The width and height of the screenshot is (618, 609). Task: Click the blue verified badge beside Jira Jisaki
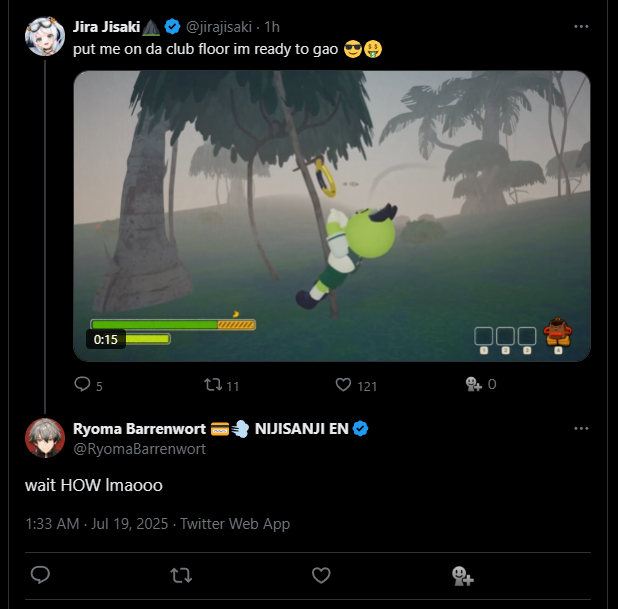tap(172, 27)
